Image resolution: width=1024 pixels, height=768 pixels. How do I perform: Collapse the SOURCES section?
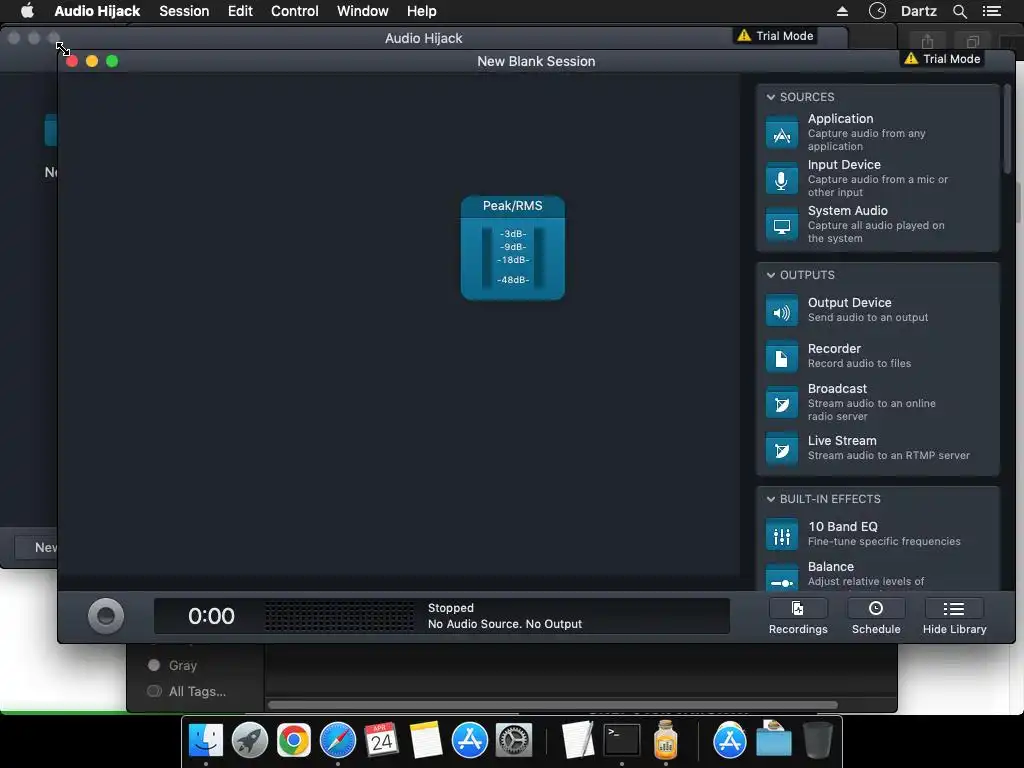point(771,97)
